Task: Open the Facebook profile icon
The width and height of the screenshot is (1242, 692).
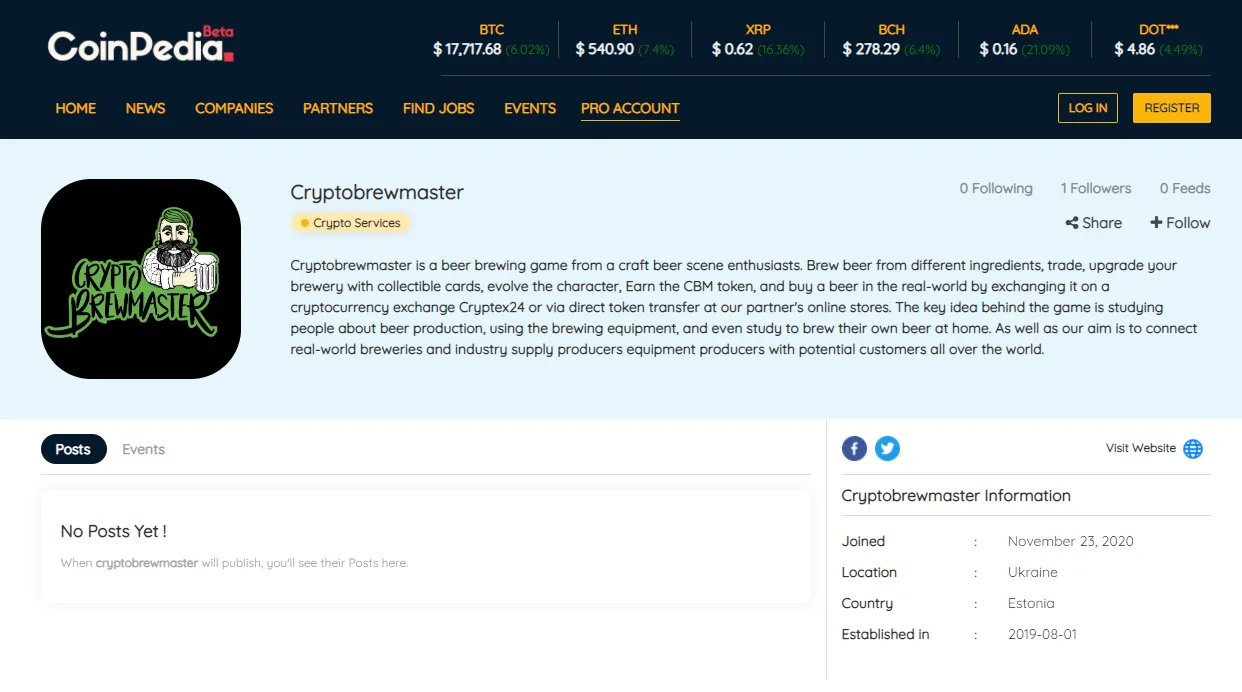Action: click(854, 448)
